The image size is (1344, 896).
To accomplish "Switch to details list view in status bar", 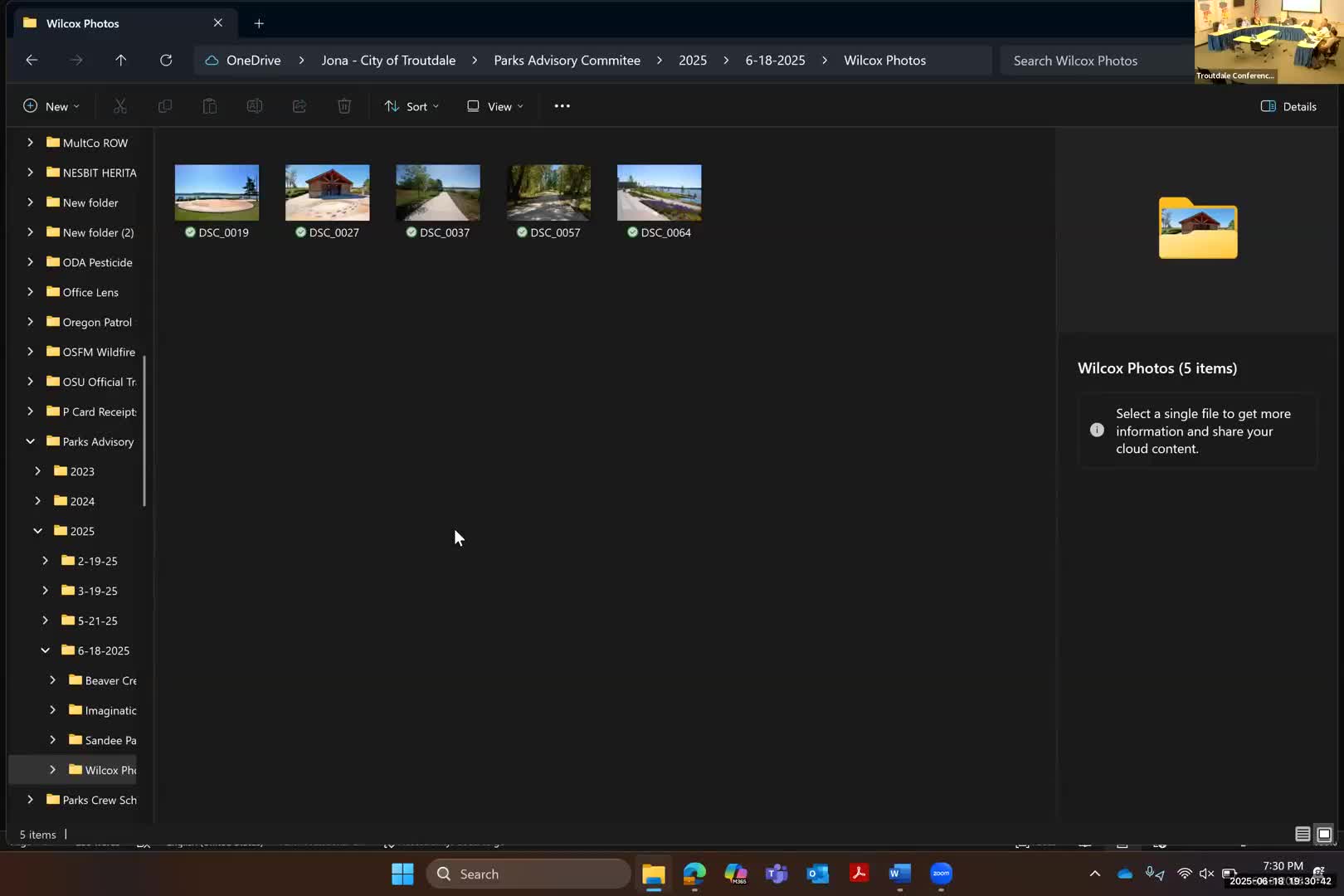I will point(1303,835).
